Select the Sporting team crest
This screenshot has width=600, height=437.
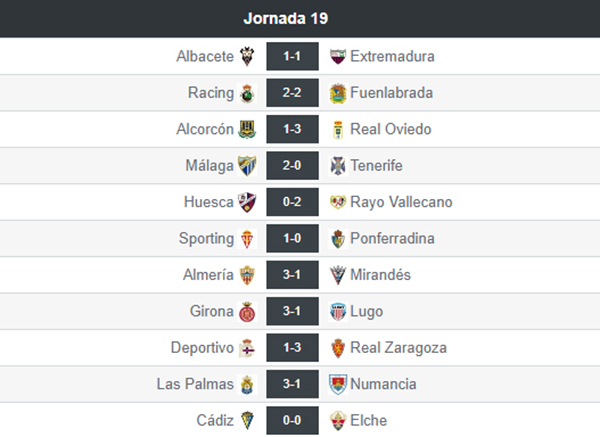tap(247, 239)
